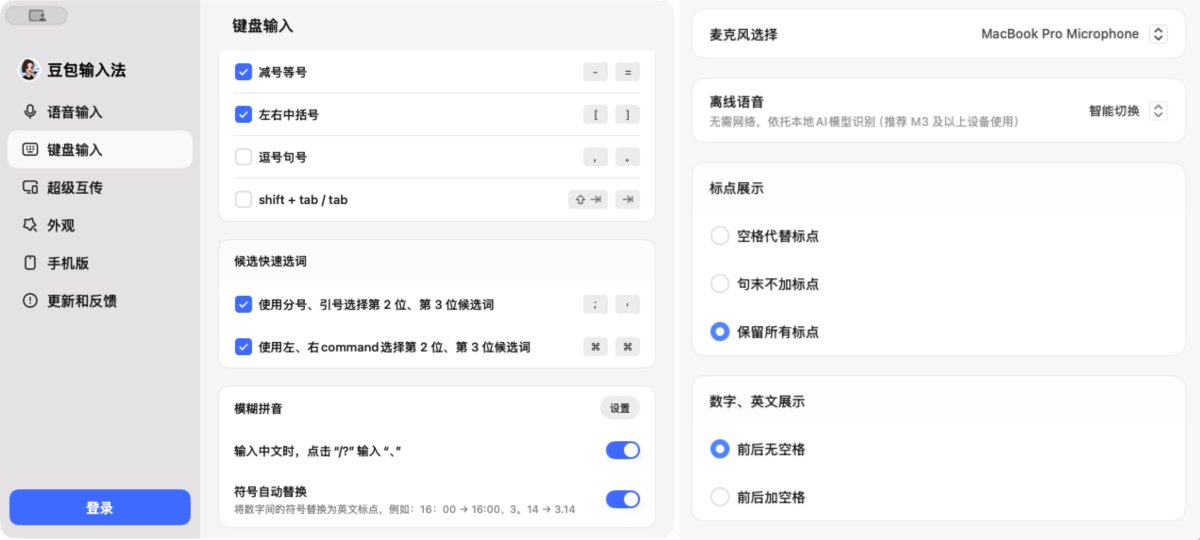Click the shift+tab key cap icon
The width and height of the screenshot is (1200, 540).
[x=588, y=199]
